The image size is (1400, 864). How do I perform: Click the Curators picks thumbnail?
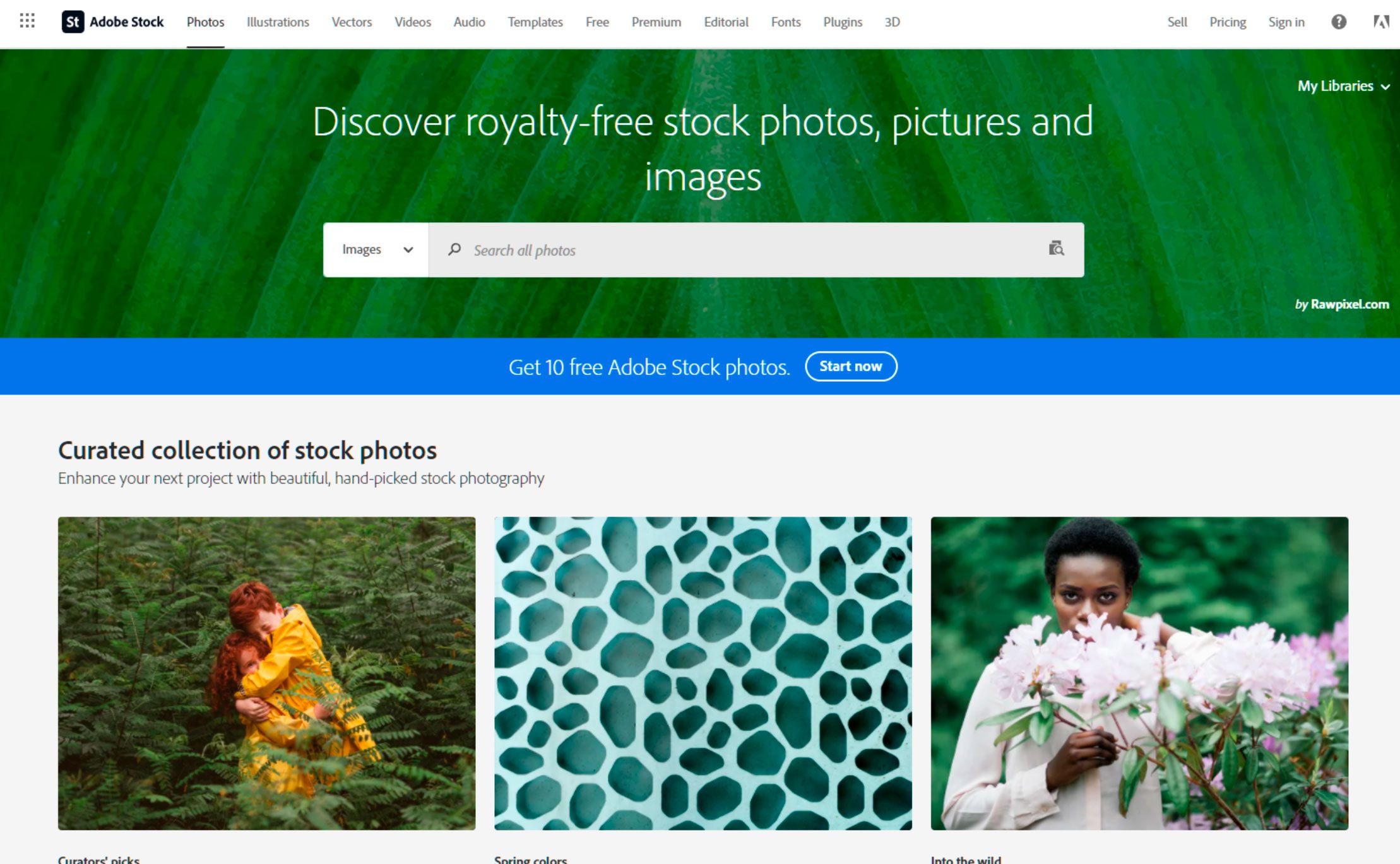(266, 671)
